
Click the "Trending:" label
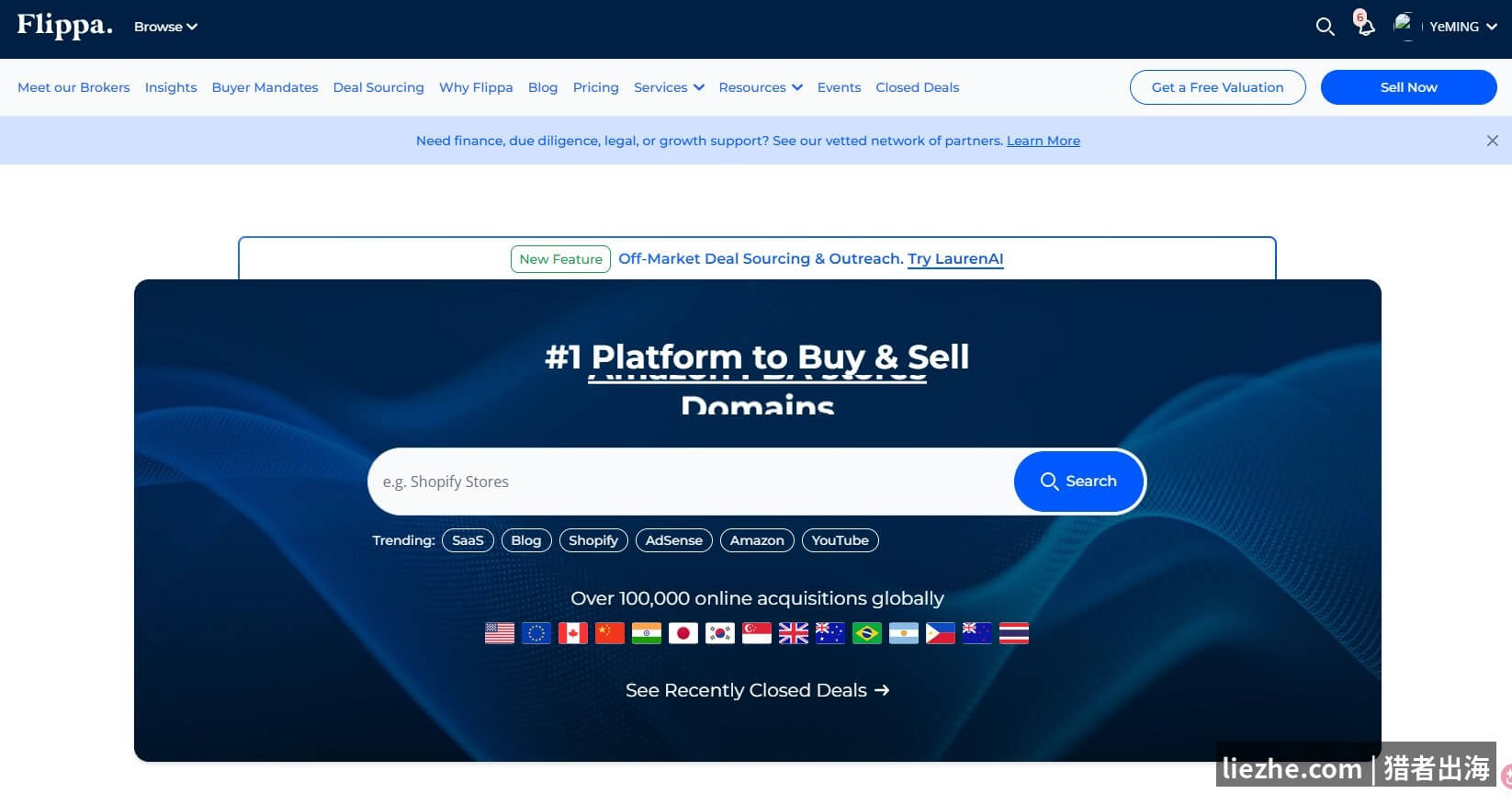403,540
